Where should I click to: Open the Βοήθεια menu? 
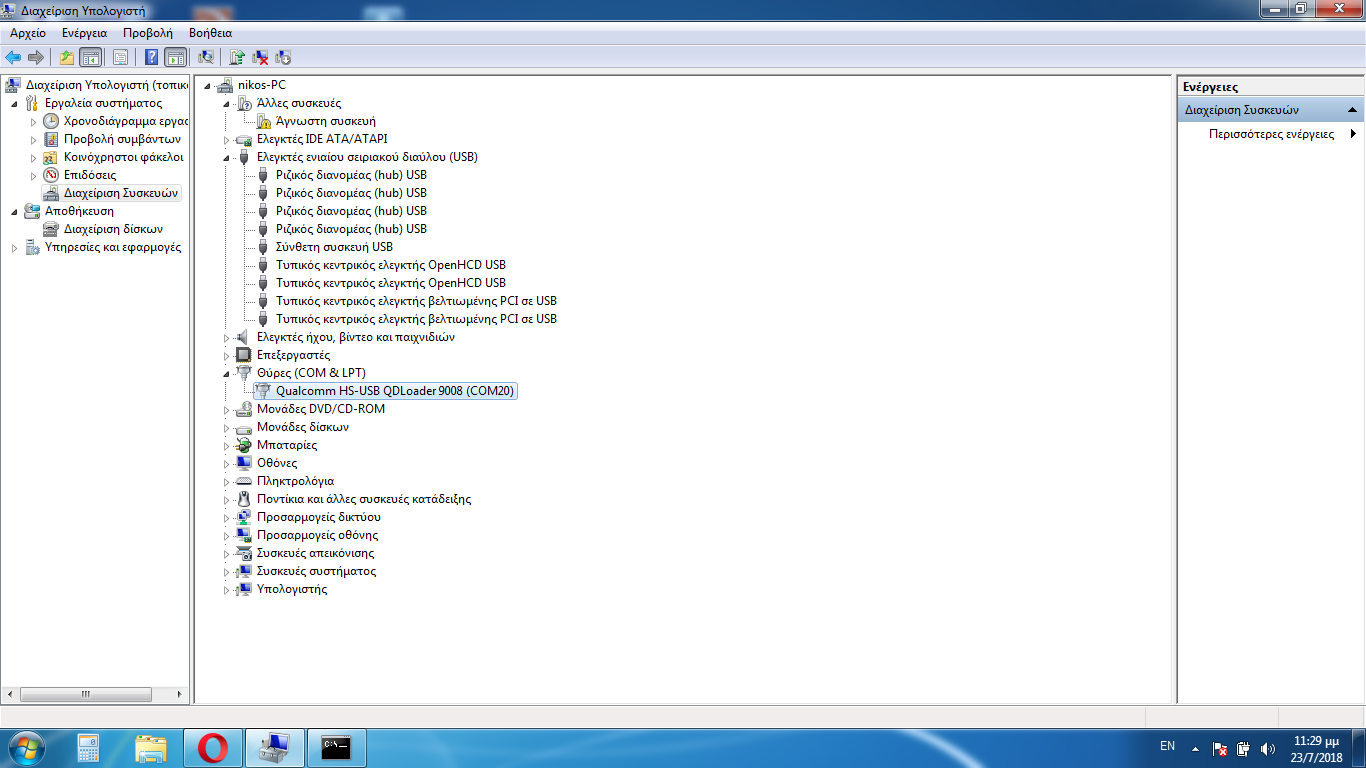210,33
